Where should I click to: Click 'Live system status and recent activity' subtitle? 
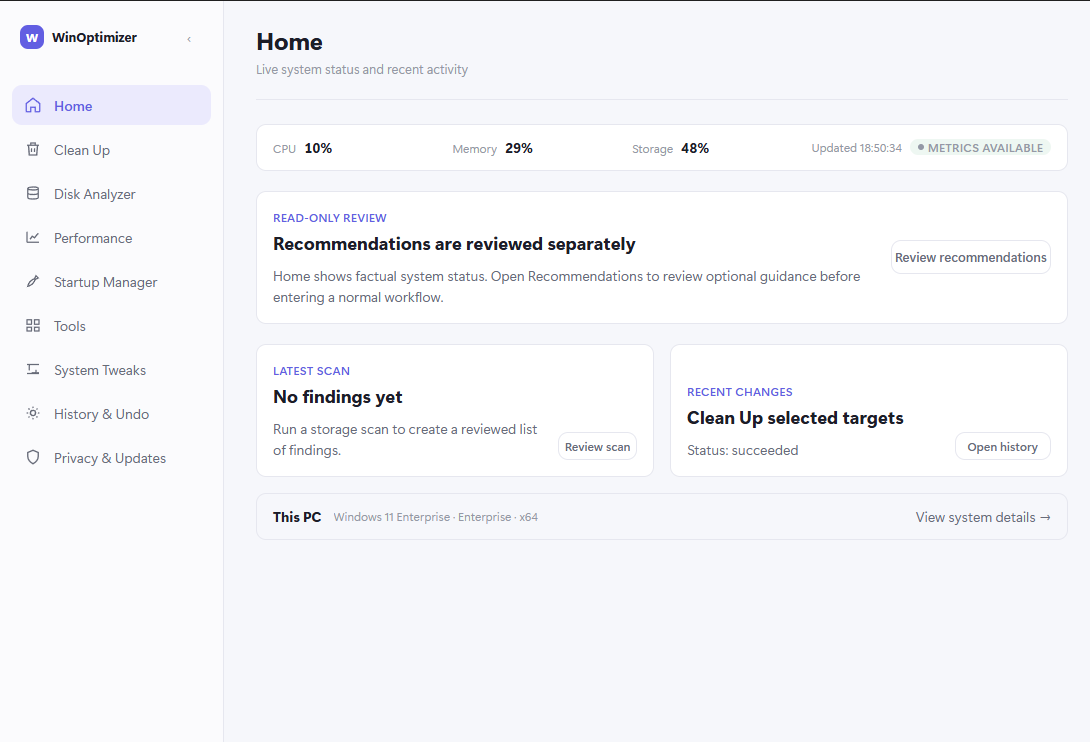pyautogui.click(x=362, y=70)
